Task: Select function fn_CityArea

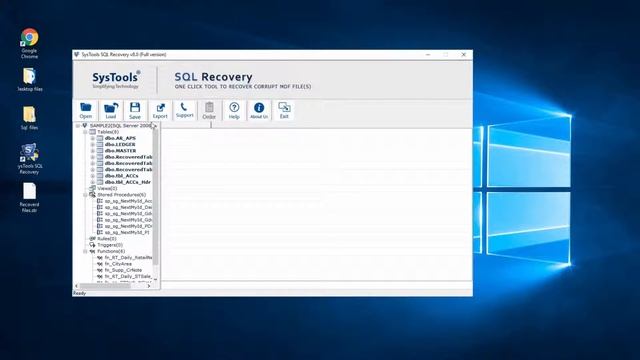Action: point(118,264)
